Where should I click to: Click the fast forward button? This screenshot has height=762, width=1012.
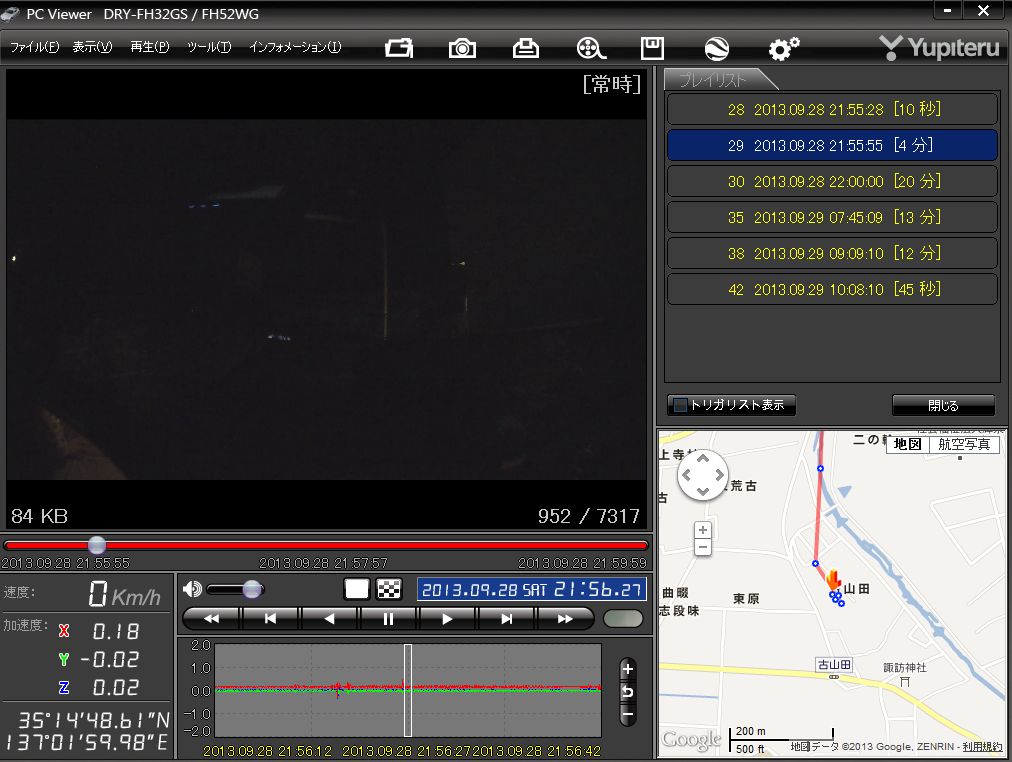tap(565, 619)
